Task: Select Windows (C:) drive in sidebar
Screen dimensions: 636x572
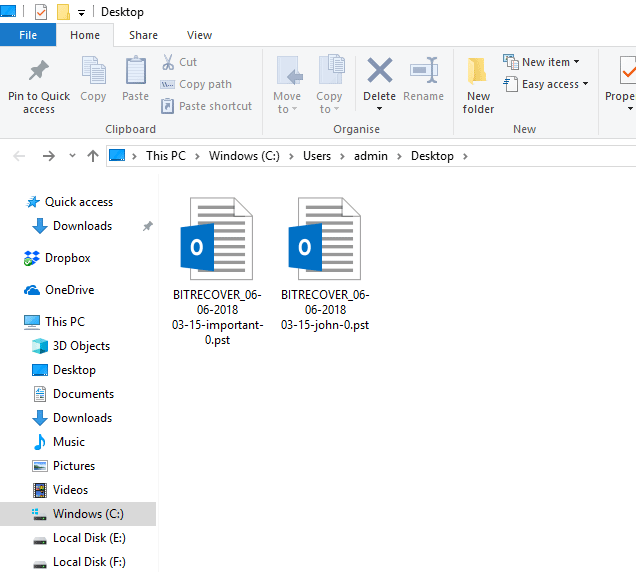Action: [x=78, y=514]
